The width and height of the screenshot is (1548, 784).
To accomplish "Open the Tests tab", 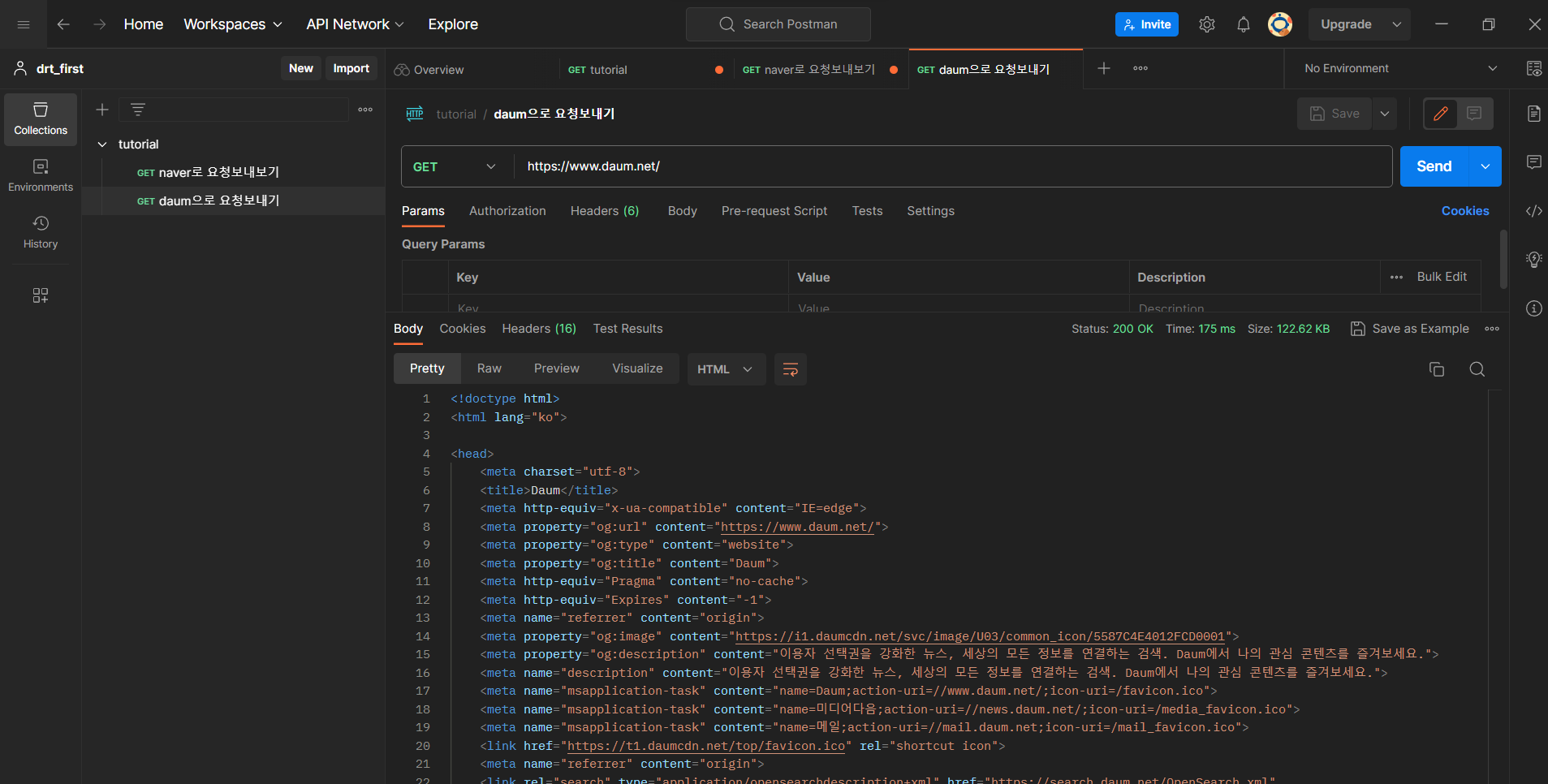I will coord(867,211).
